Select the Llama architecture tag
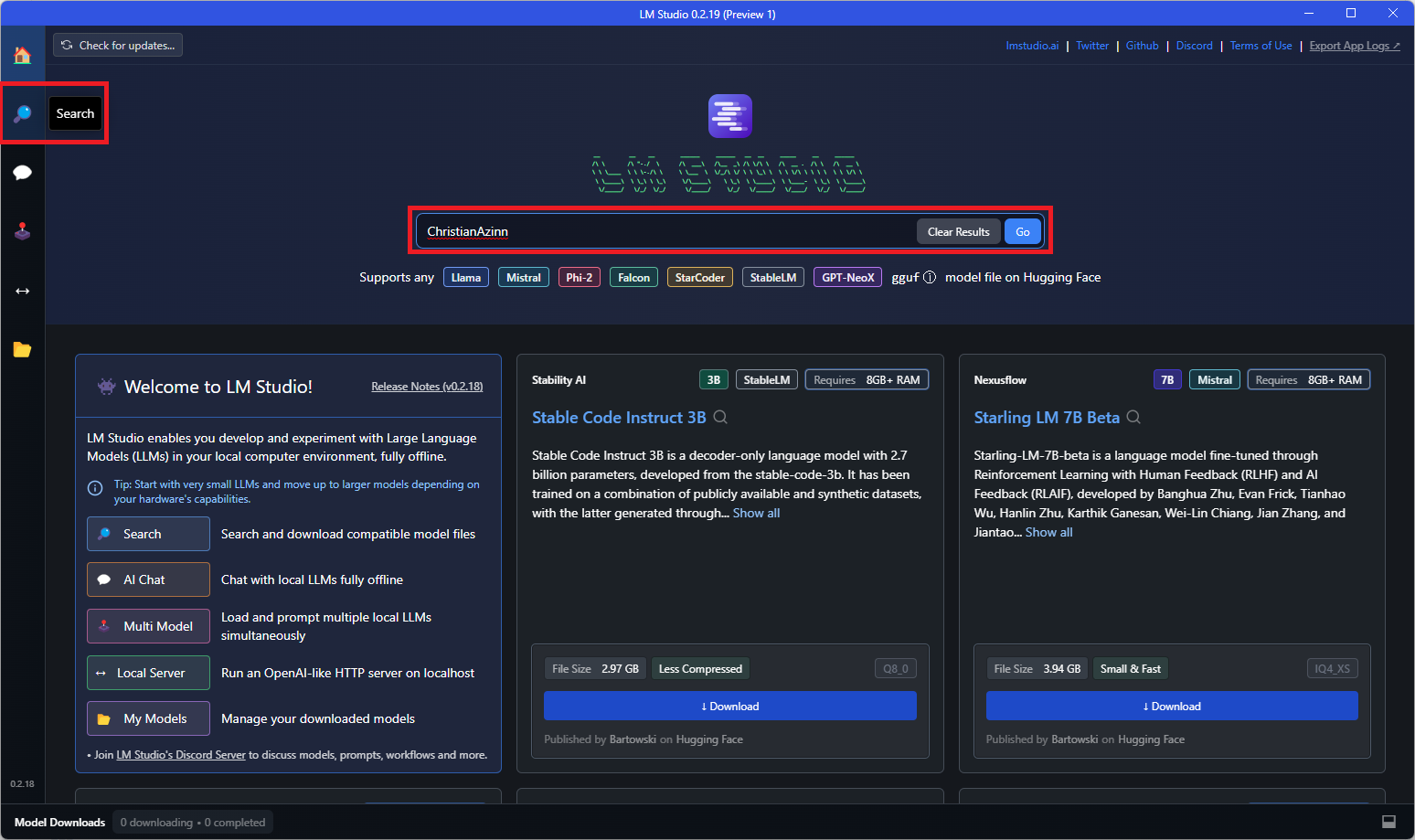The width and height of the screenshot is (1415, 840). tap(465, 278)
